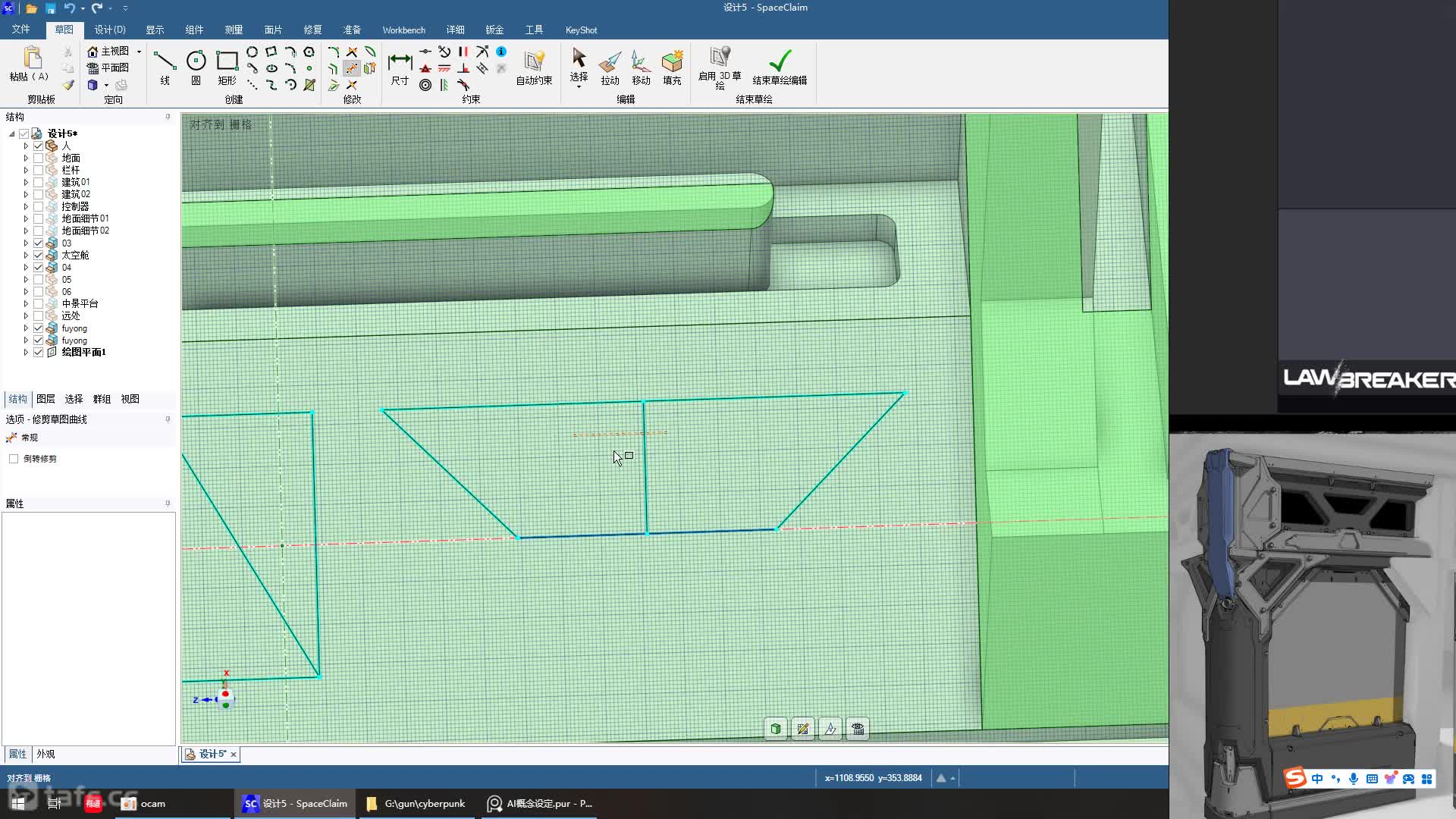This screenshot has width=1456, height=819.
Task: Expand the 远处 tree node
Action: point(26,315)
